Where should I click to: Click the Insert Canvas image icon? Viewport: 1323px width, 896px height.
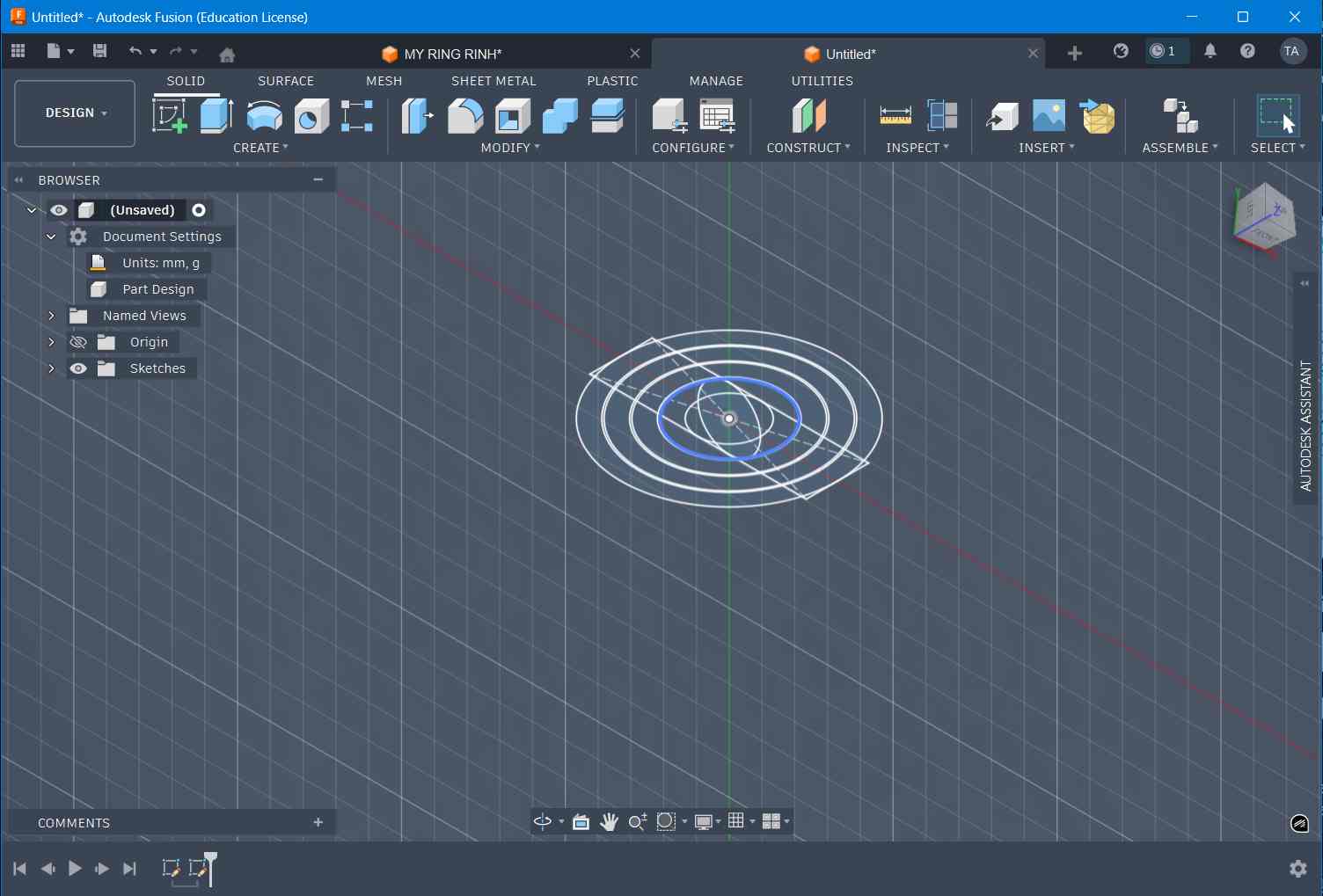click(x=1049, y=115)
